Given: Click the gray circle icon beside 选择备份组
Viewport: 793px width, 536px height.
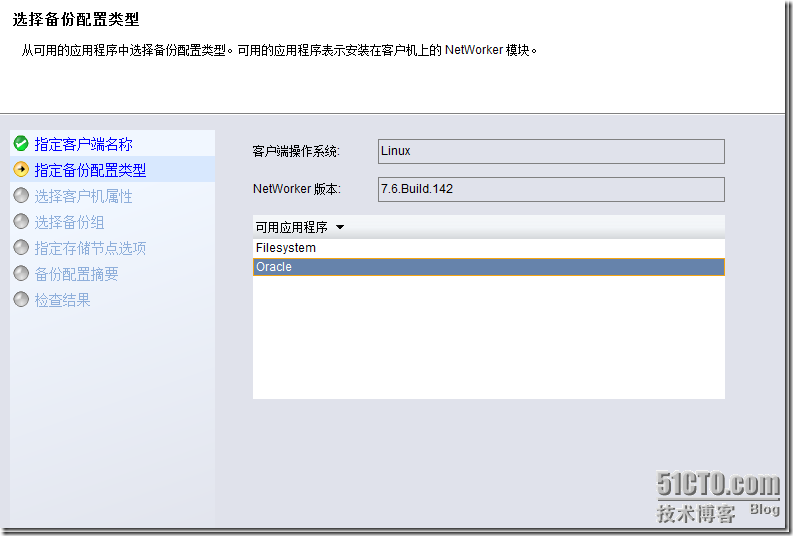Looking at the screenshot, I should [x=21, y=221].
